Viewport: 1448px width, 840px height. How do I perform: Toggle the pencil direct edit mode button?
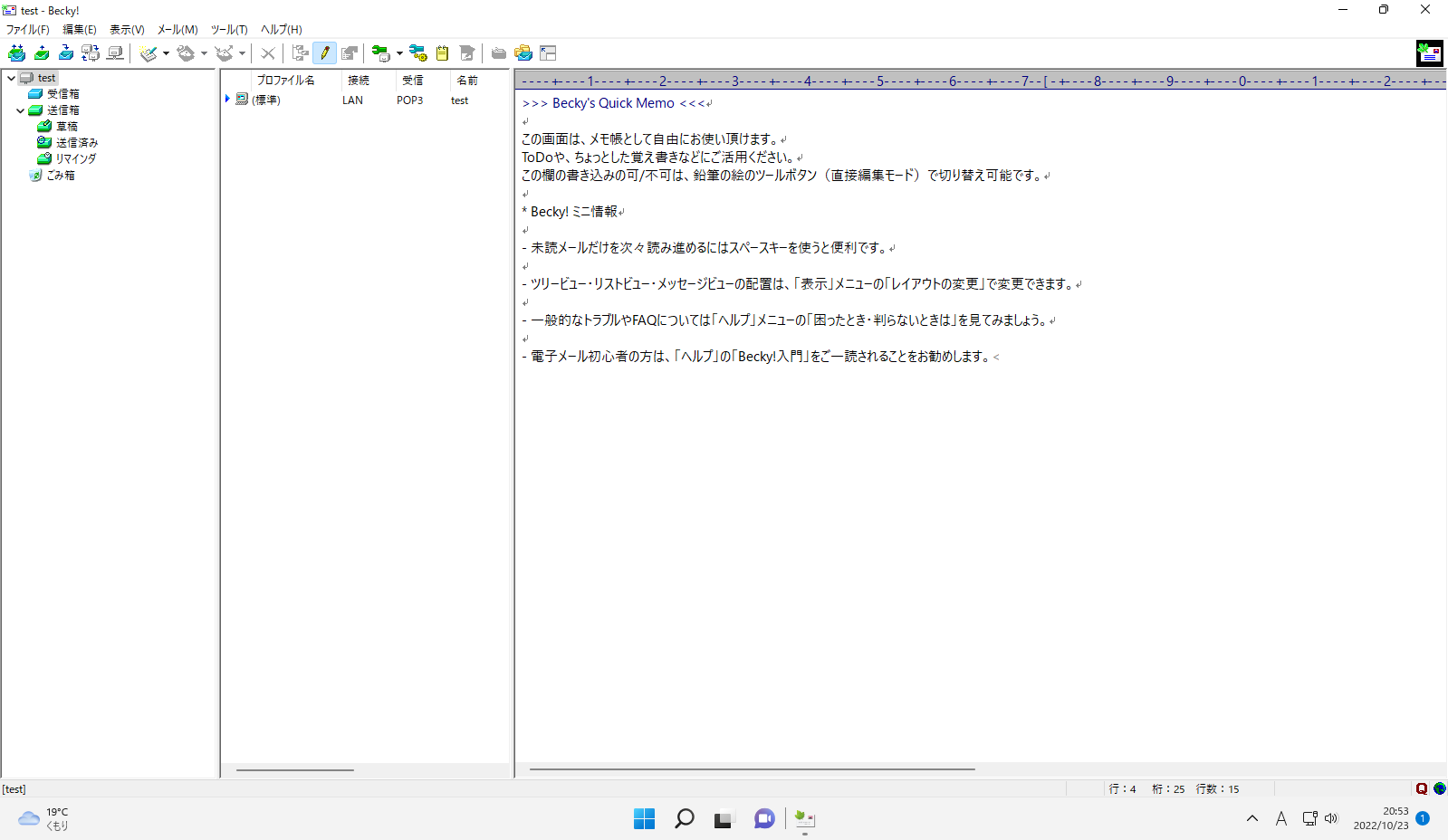(324, 53)
